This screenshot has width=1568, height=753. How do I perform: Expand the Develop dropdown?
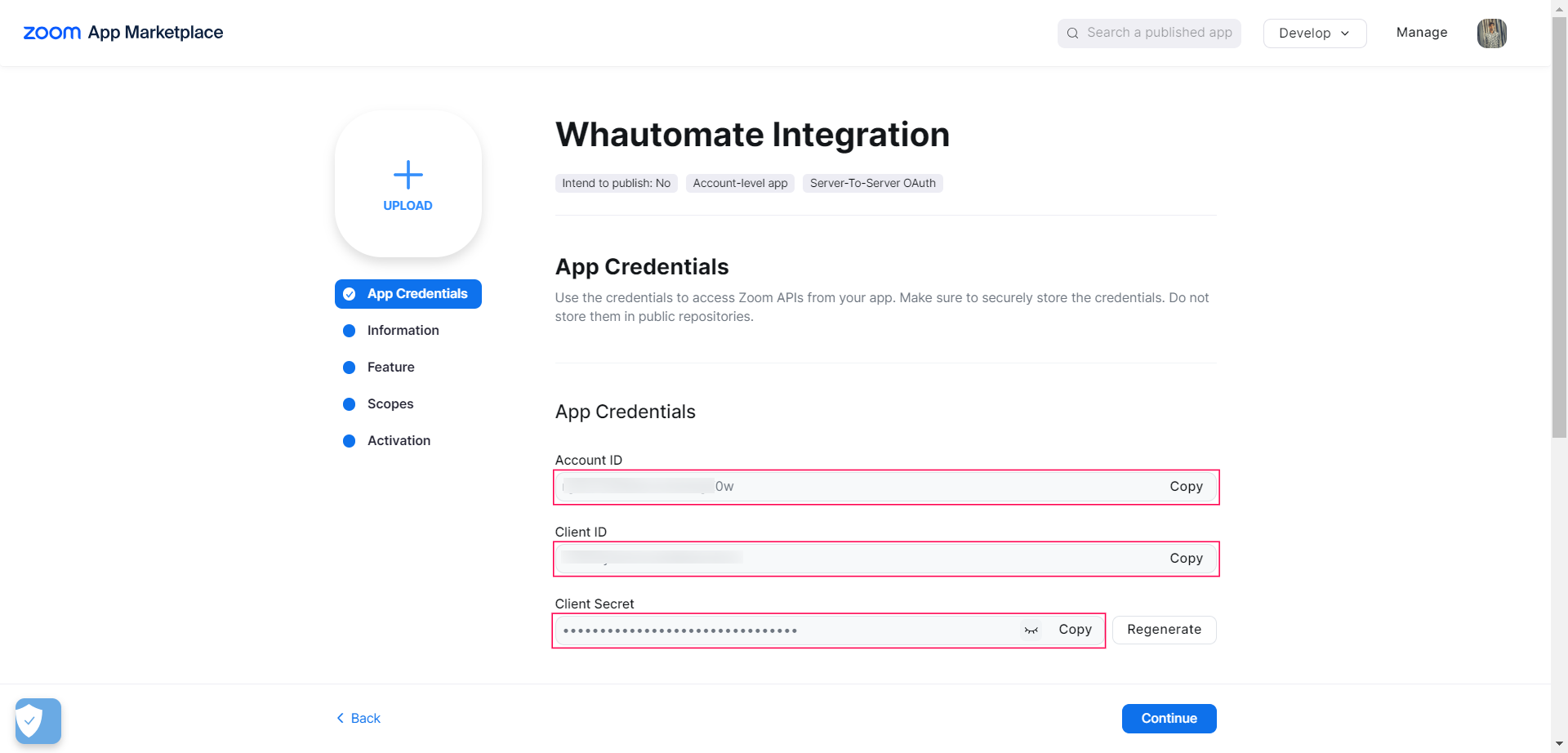coord(1314,33)
